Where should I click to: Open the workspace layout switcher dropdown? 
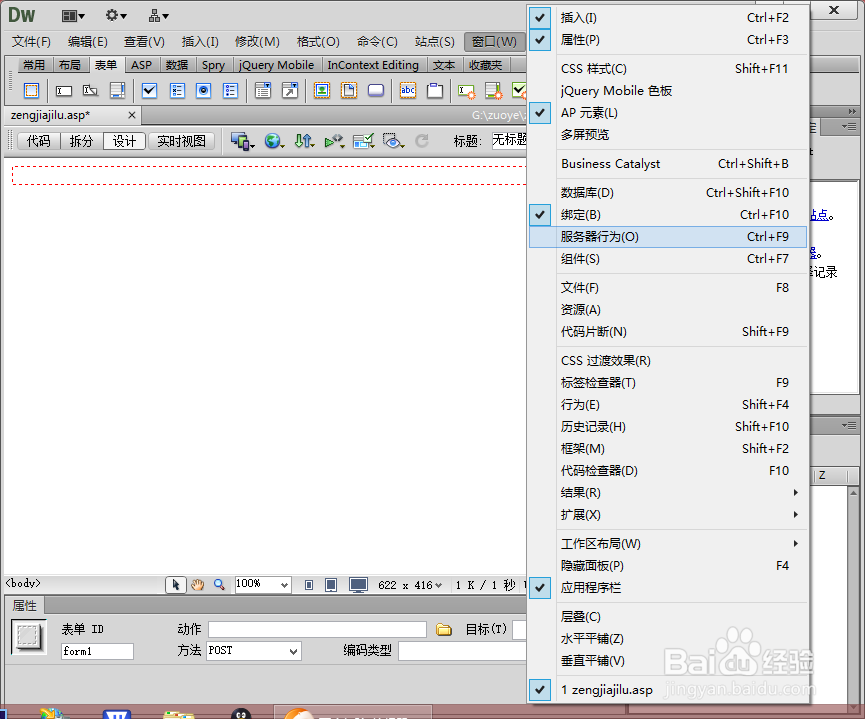(x=73, y=16)
